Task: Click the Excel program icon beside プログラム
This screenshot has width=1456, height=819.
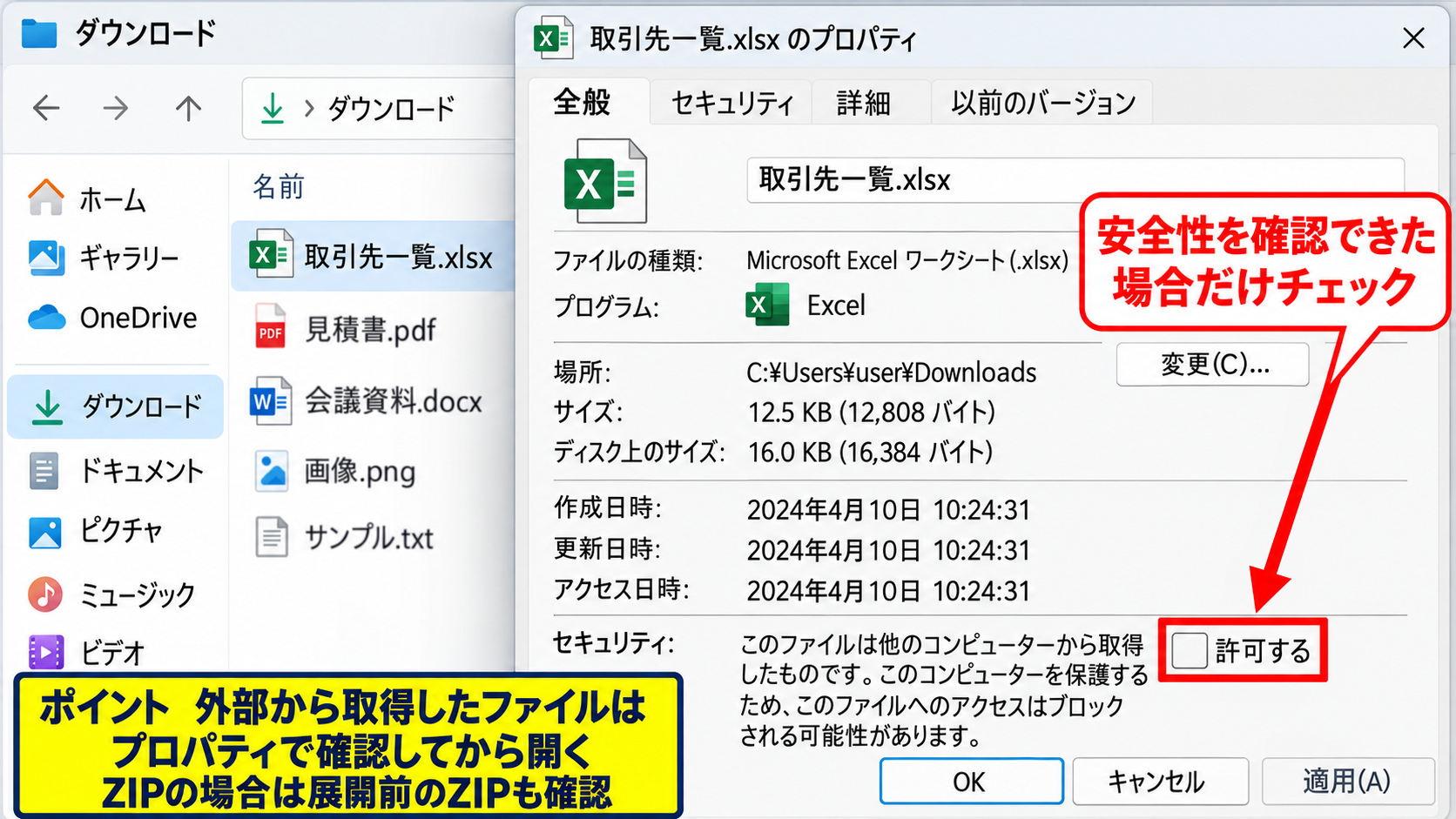Action: click(x=767, y=305)
